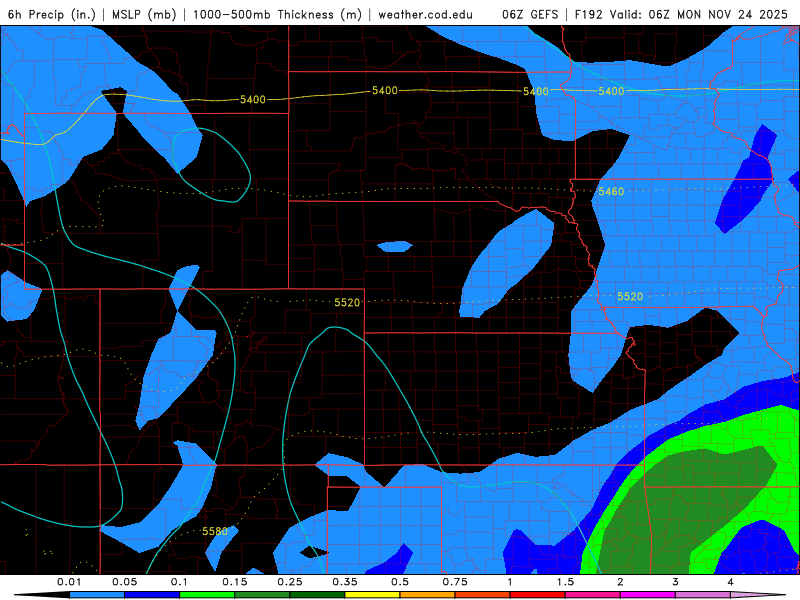The image size is (800, 600).
Task: Click the purple right arrow end of colorbar
Action: (758, 595)
